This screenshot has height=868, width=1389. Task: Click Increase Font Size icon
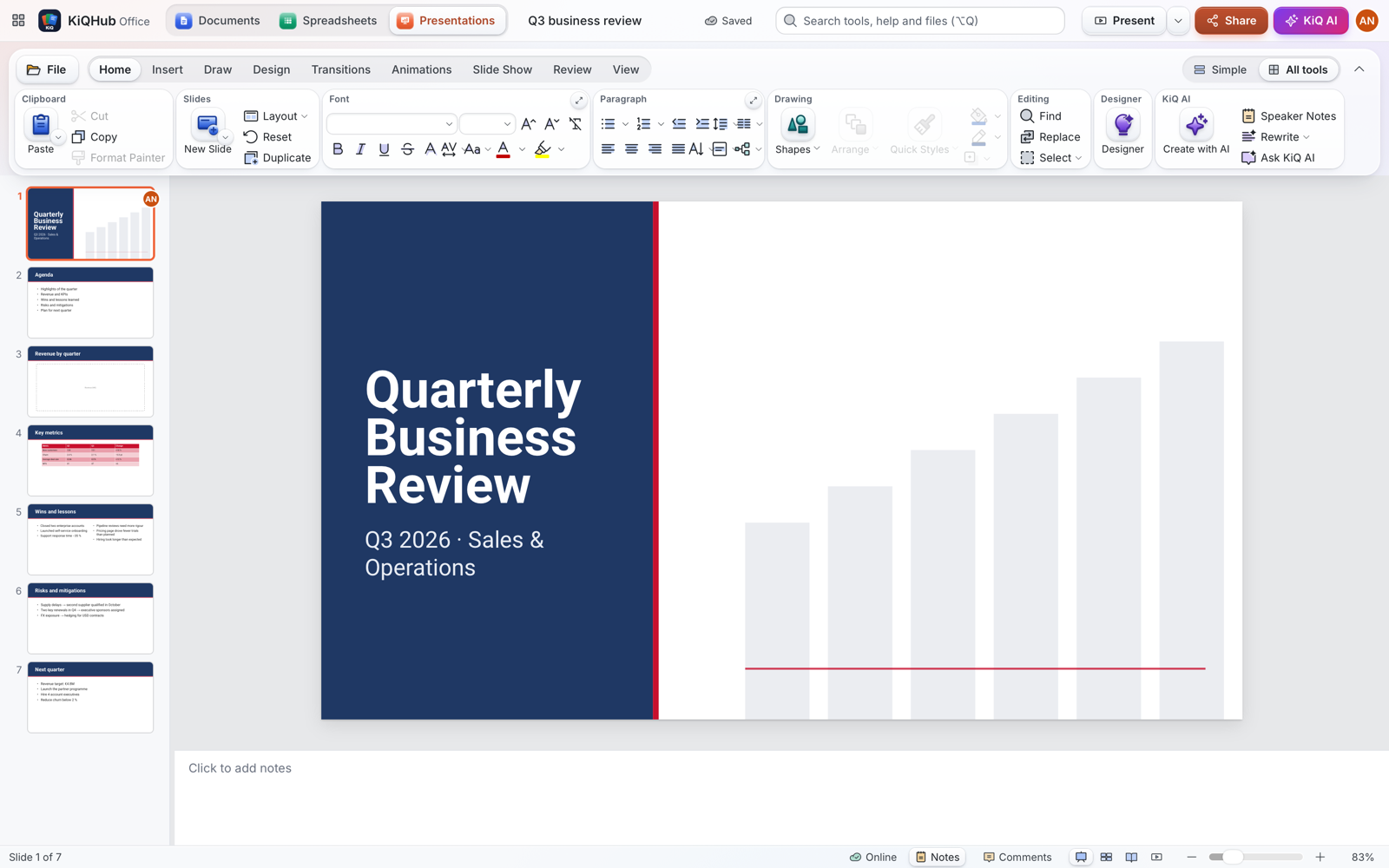(x=528, y=124)
